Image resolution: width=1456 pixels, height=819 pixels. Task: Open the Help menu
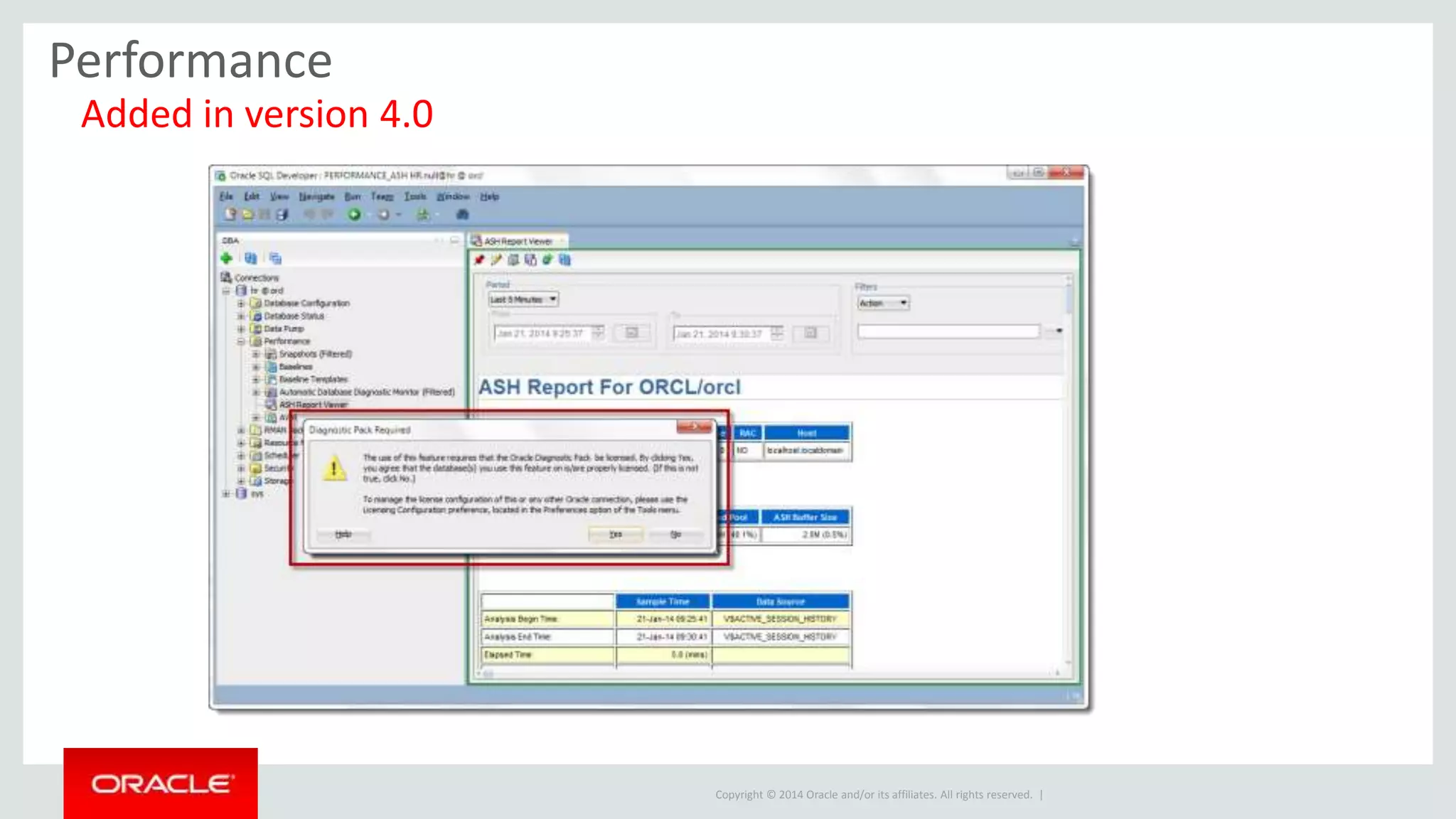489,196
